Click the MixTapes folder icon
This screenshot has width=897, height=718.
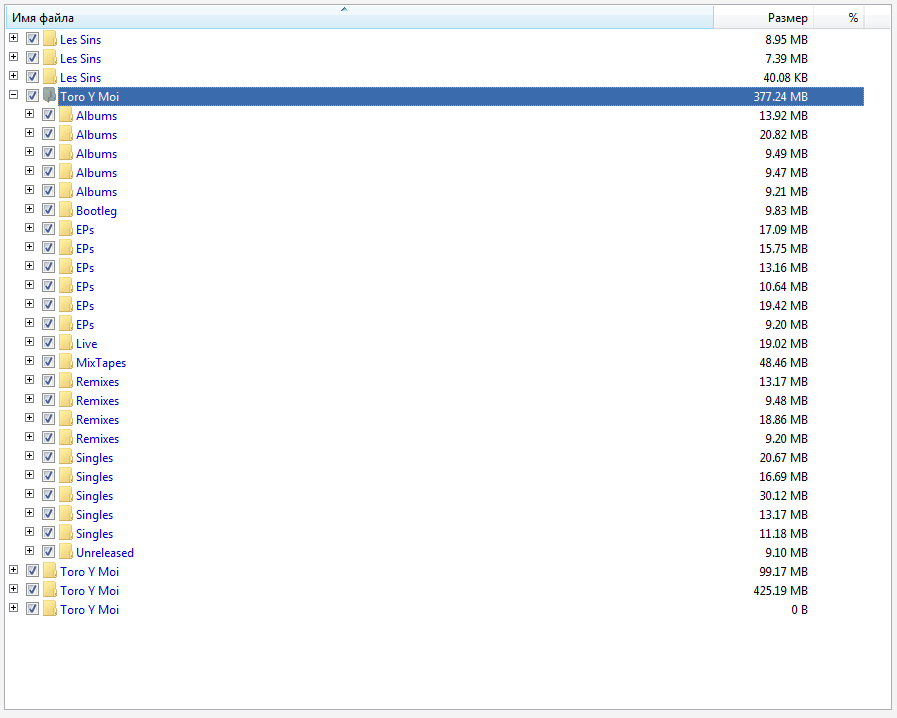[66, 363]
